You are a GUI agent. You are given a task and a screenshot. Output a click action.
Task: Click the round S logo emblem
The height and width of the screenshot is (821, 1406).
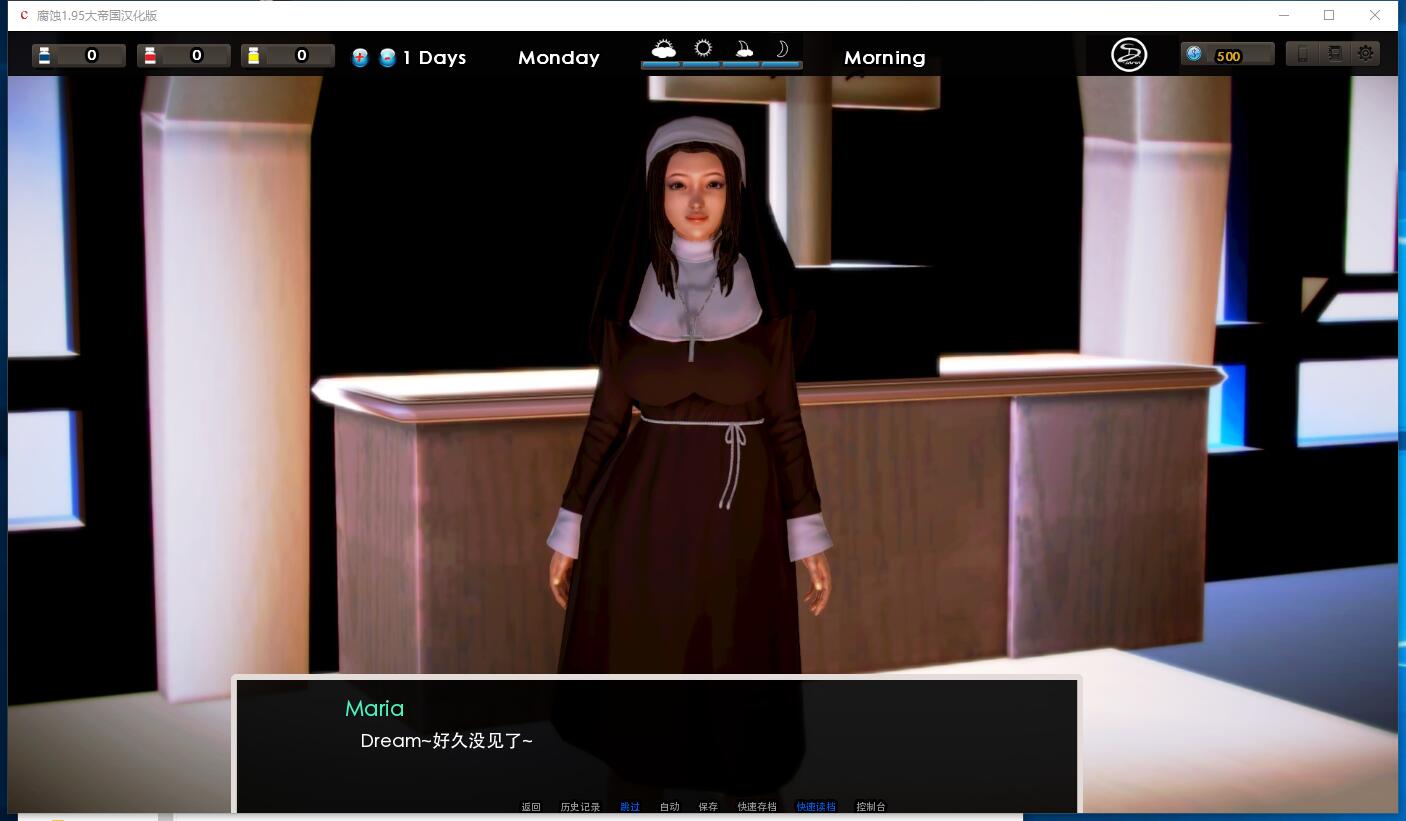1129,55
